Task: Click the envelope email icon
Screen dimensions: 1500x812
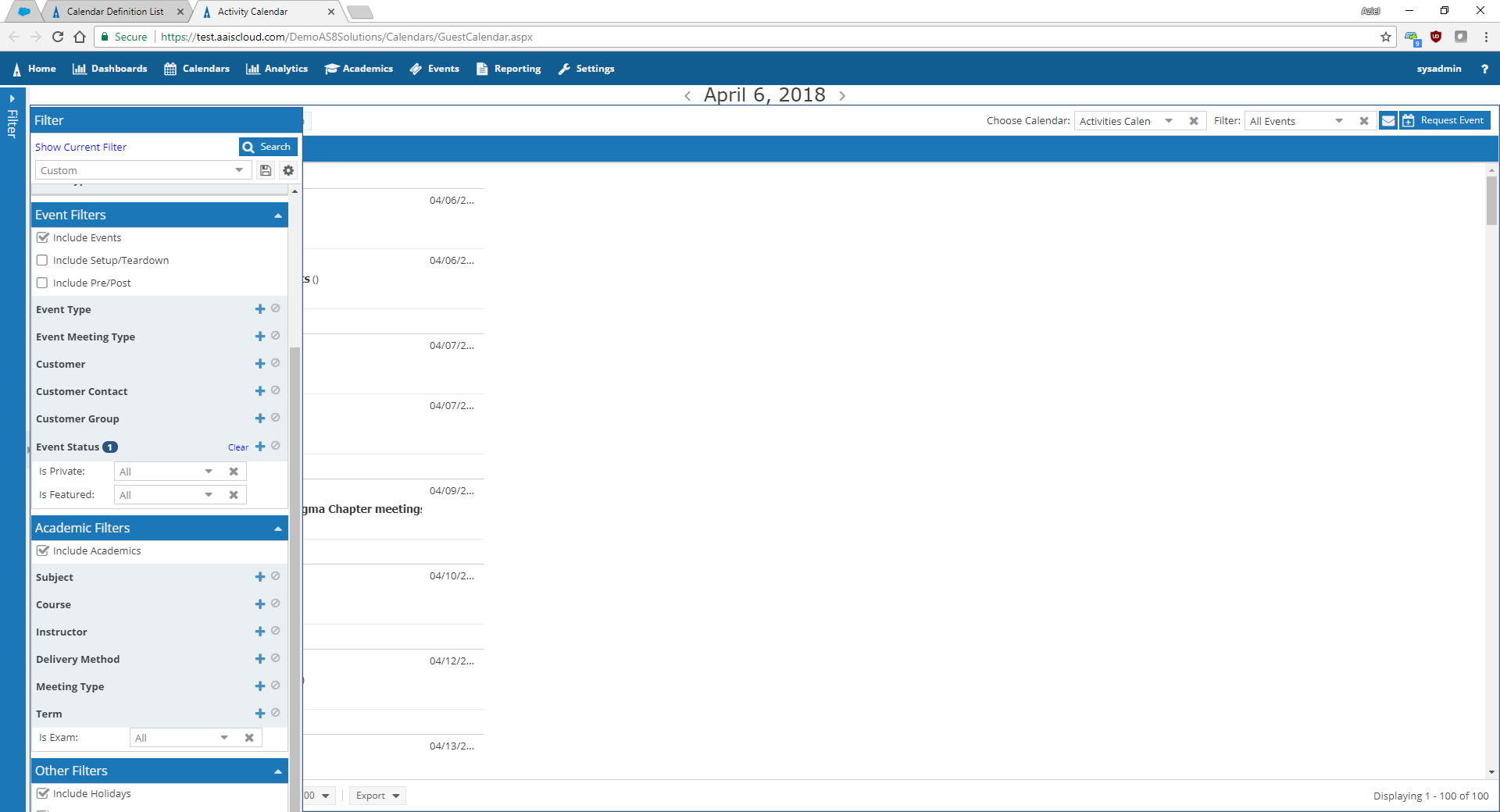Action: tap(1388, 121)
